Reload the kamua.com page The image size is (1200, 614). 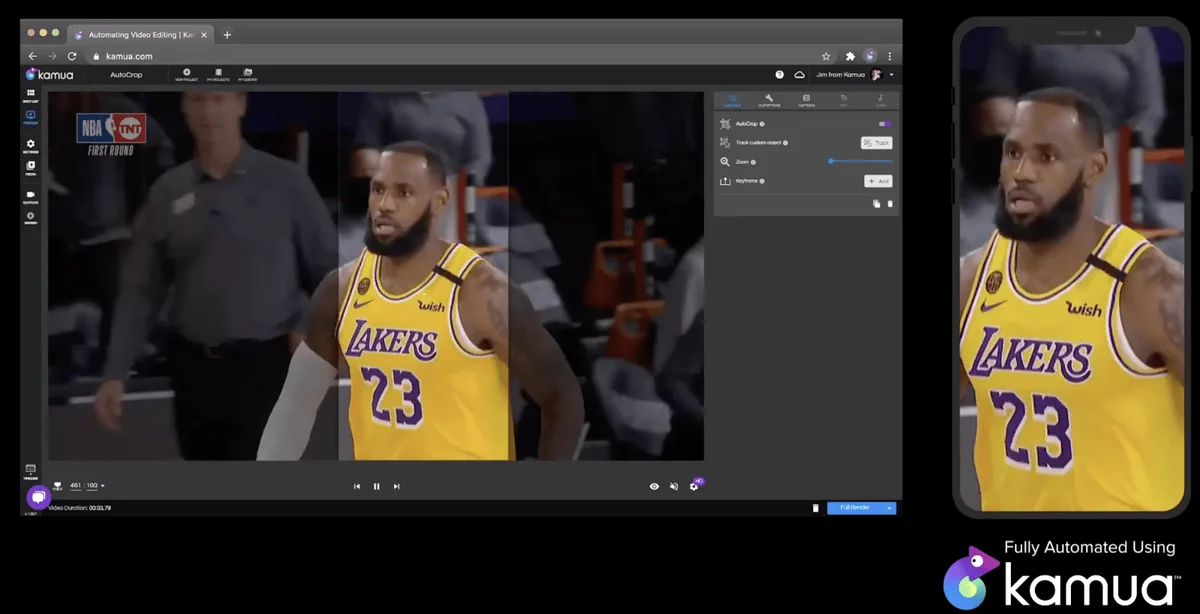click(x=72, y=56)
